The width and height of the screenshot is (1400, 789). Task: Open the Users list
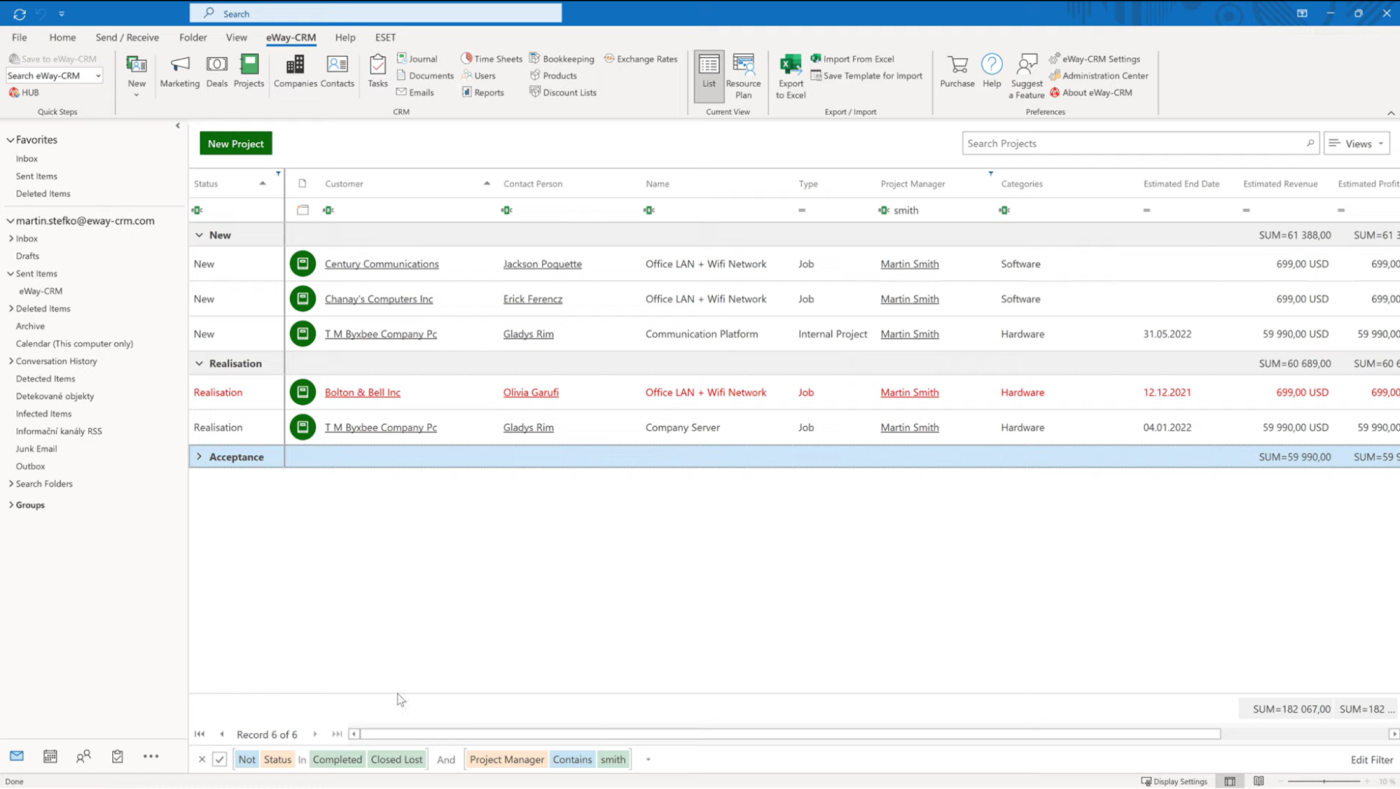pyautogui.click(x=478, y=76)
